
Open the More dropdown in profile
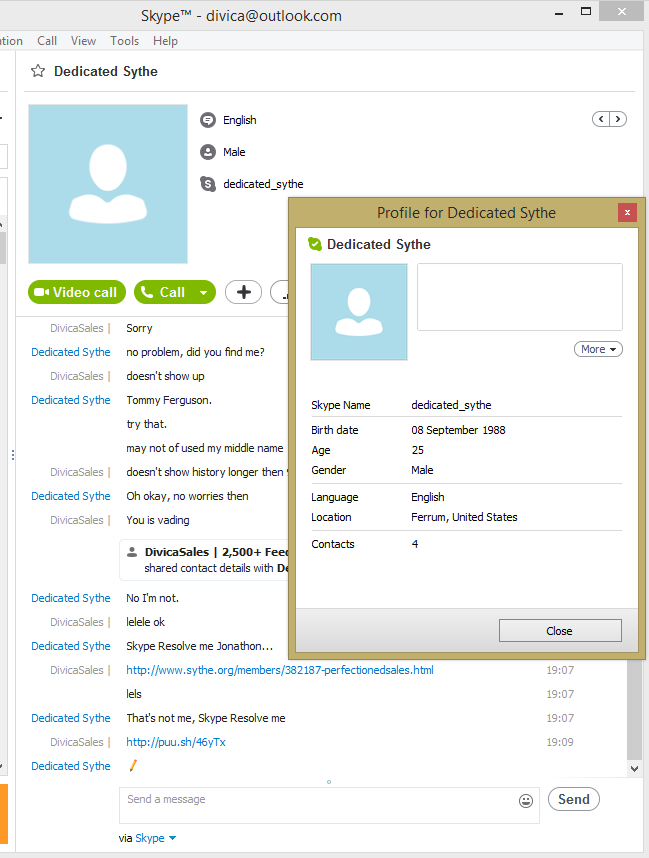598,349
